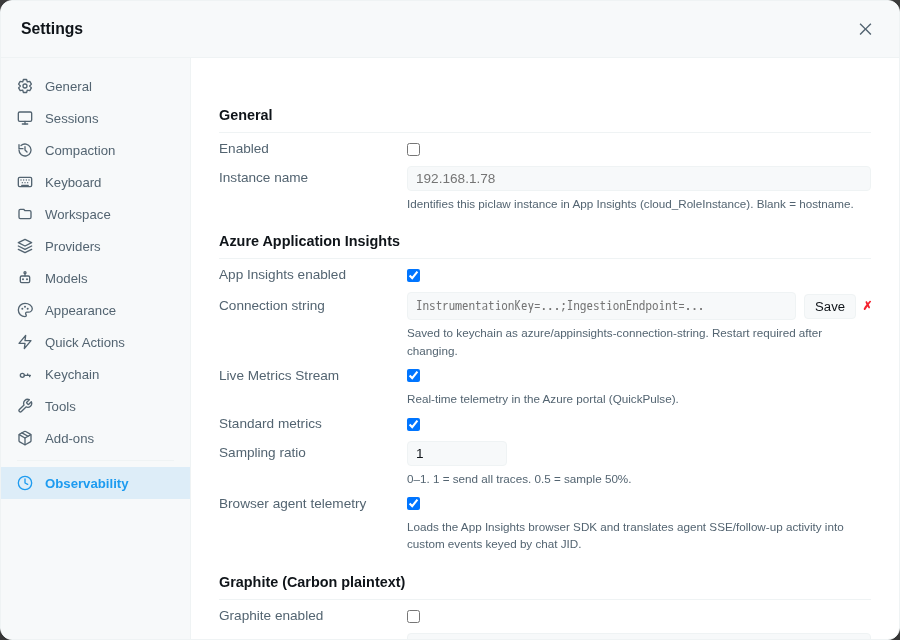This screenshot has height=640, width=900.
Task: Click the Standard metrics label
Action: (270, 424)
